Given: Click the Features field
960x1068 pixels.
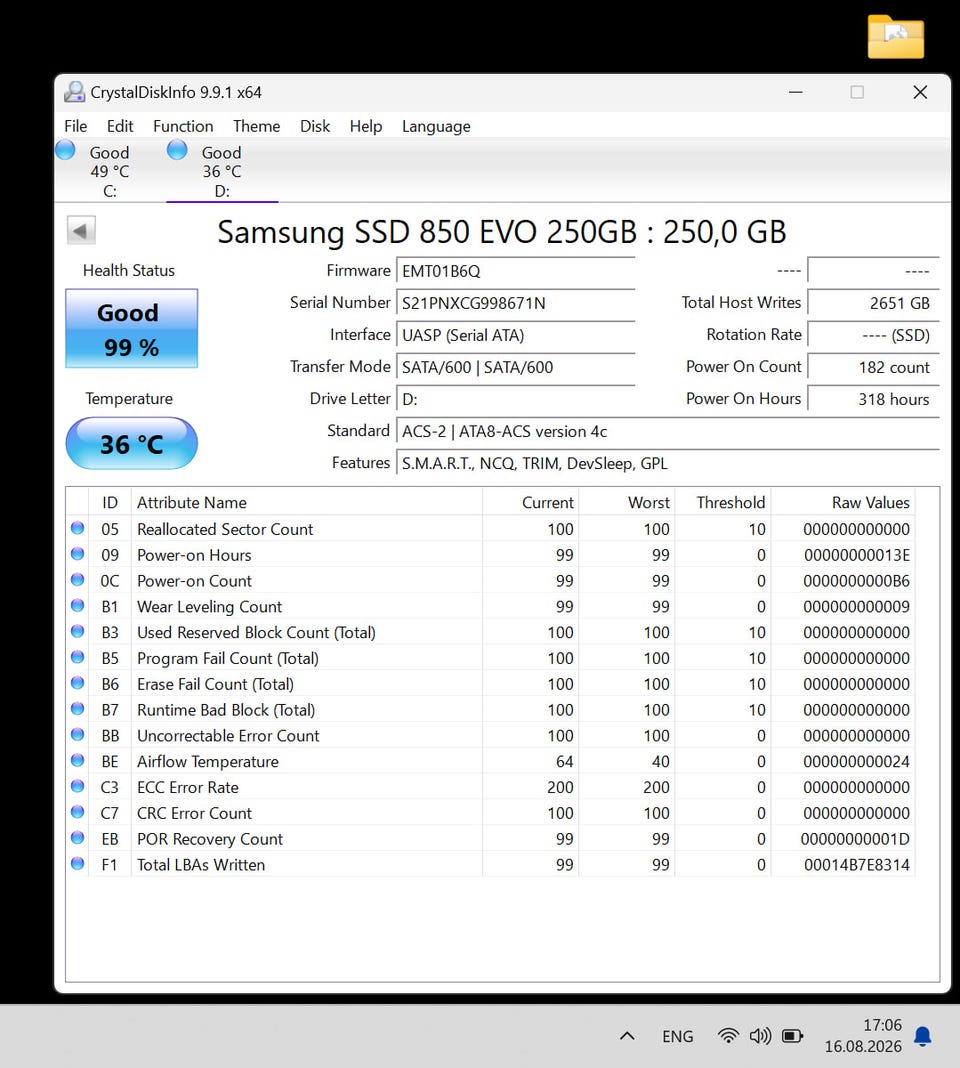Looking at the screenshot, I should point(668,463).
